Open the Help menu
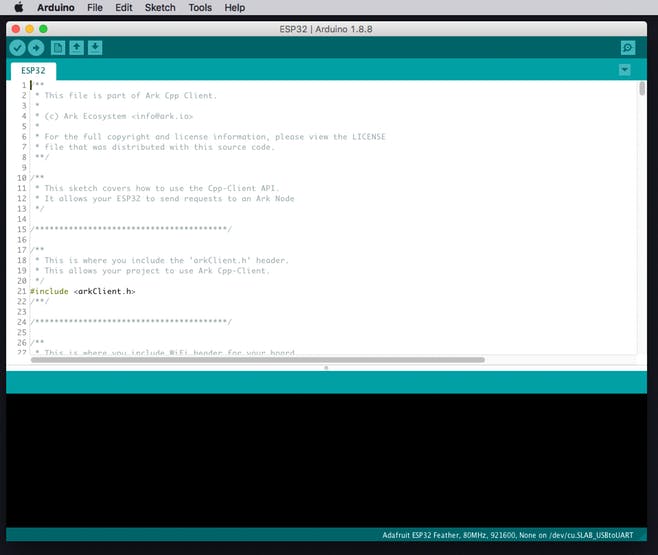Screen dimensions: 658x555 [x=235, y=7]
